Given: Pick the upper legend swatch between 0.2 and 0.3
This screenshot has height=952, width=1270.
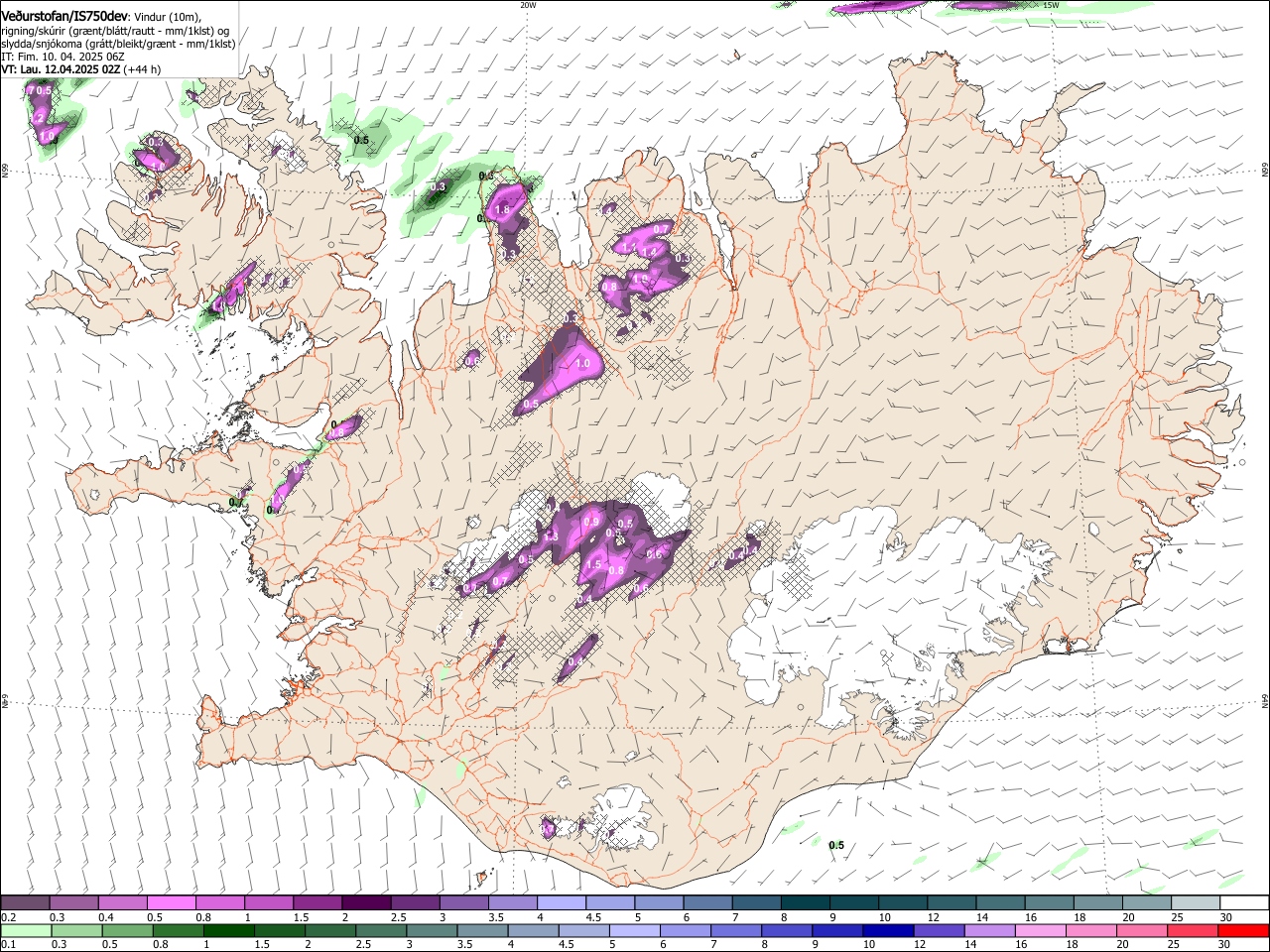Looking at the screenshot, I should tap(25, 902).
